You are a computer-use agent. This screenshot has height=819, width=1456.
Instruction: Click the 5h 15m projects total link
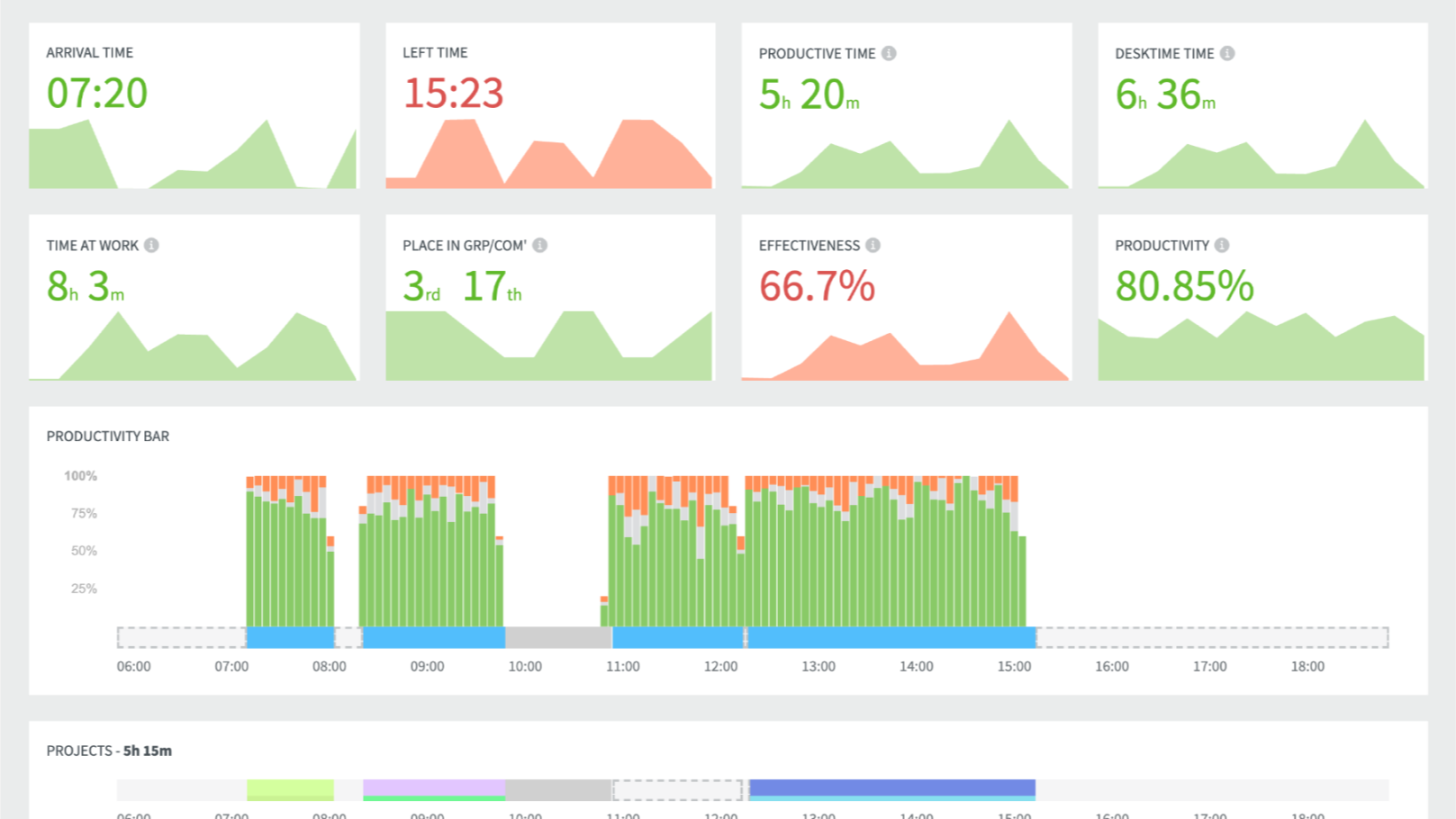[148, 750]
